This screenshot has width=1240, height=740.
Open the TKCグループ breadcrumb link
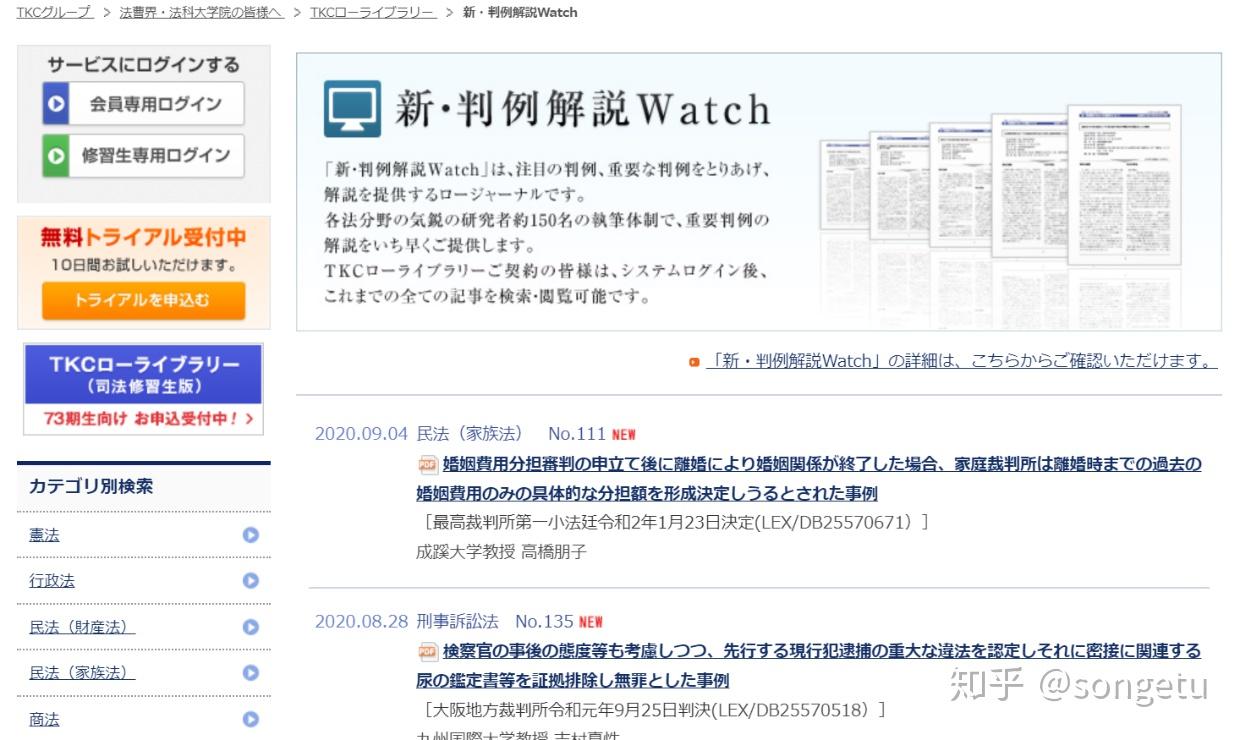pos(54,13)
